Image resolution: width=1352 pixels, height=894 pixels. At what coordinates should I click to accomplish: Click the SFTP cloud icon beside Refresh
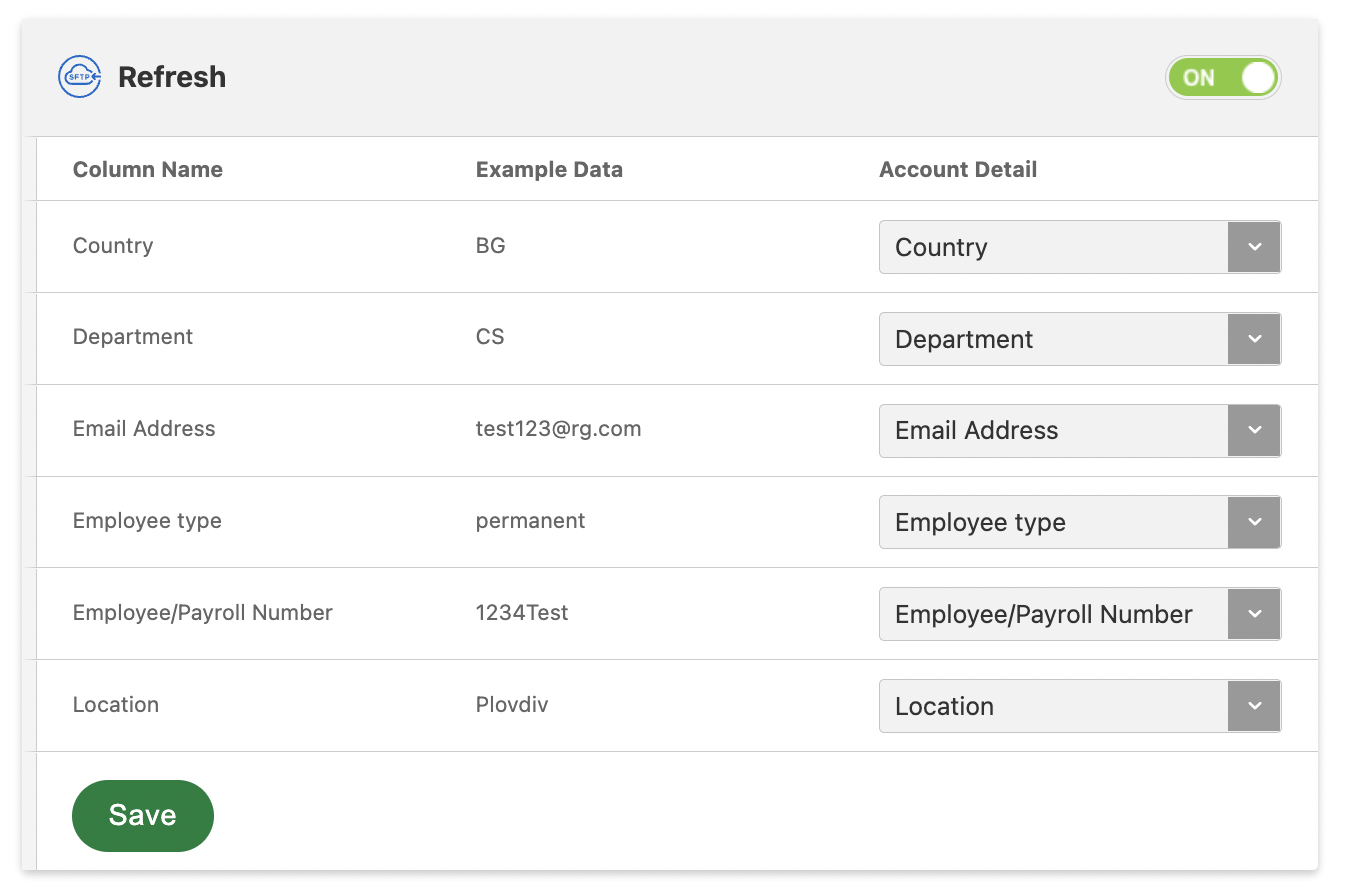point(79,77)
